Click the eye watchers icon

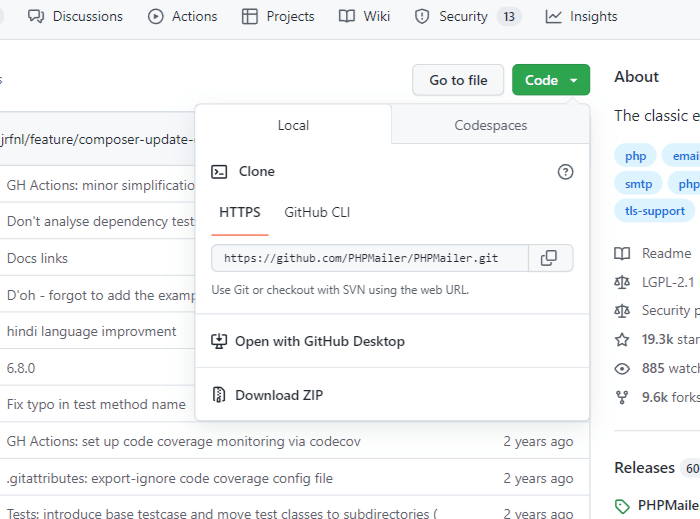(x=622, y=369)
